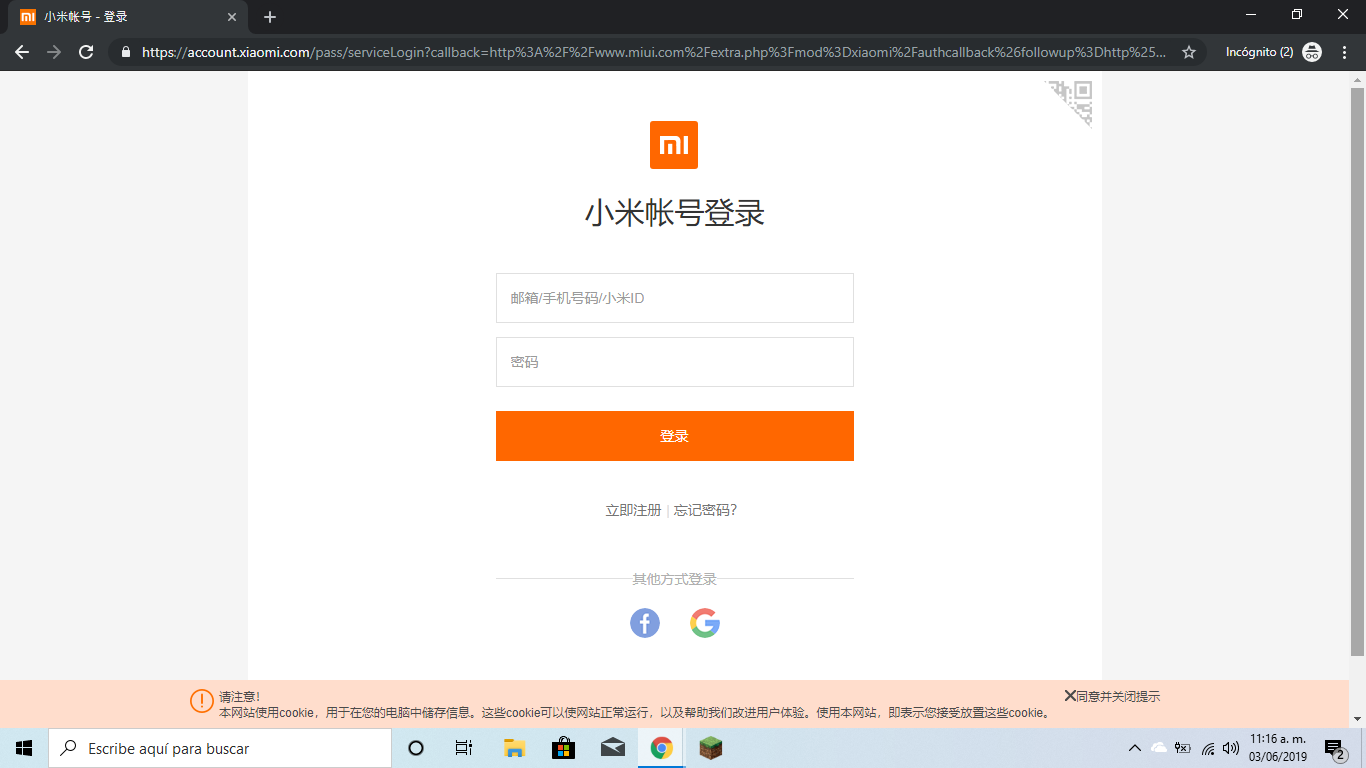The image size is (1366, 768).
Task: Open Microsoft Store from the taskbar
Action: click(x=563, y=748)
